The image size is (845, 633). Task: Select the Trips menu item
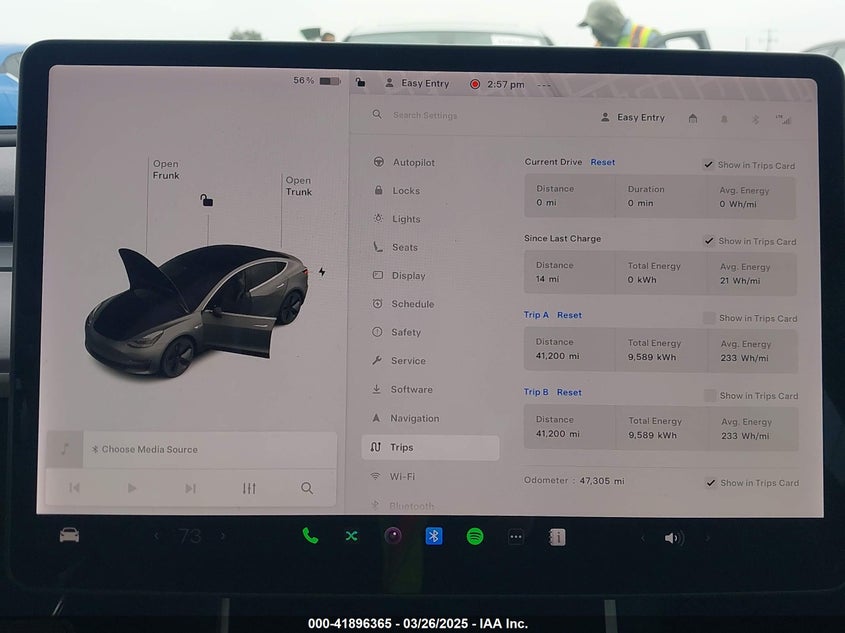430,447
